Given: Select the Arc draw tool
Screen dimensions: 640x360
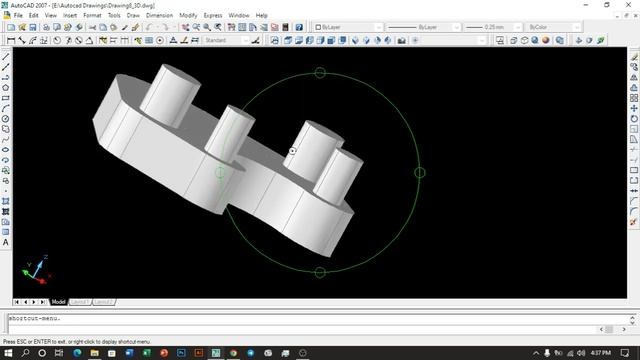Looking at the screenshot, I should click(x=6, y=109).
